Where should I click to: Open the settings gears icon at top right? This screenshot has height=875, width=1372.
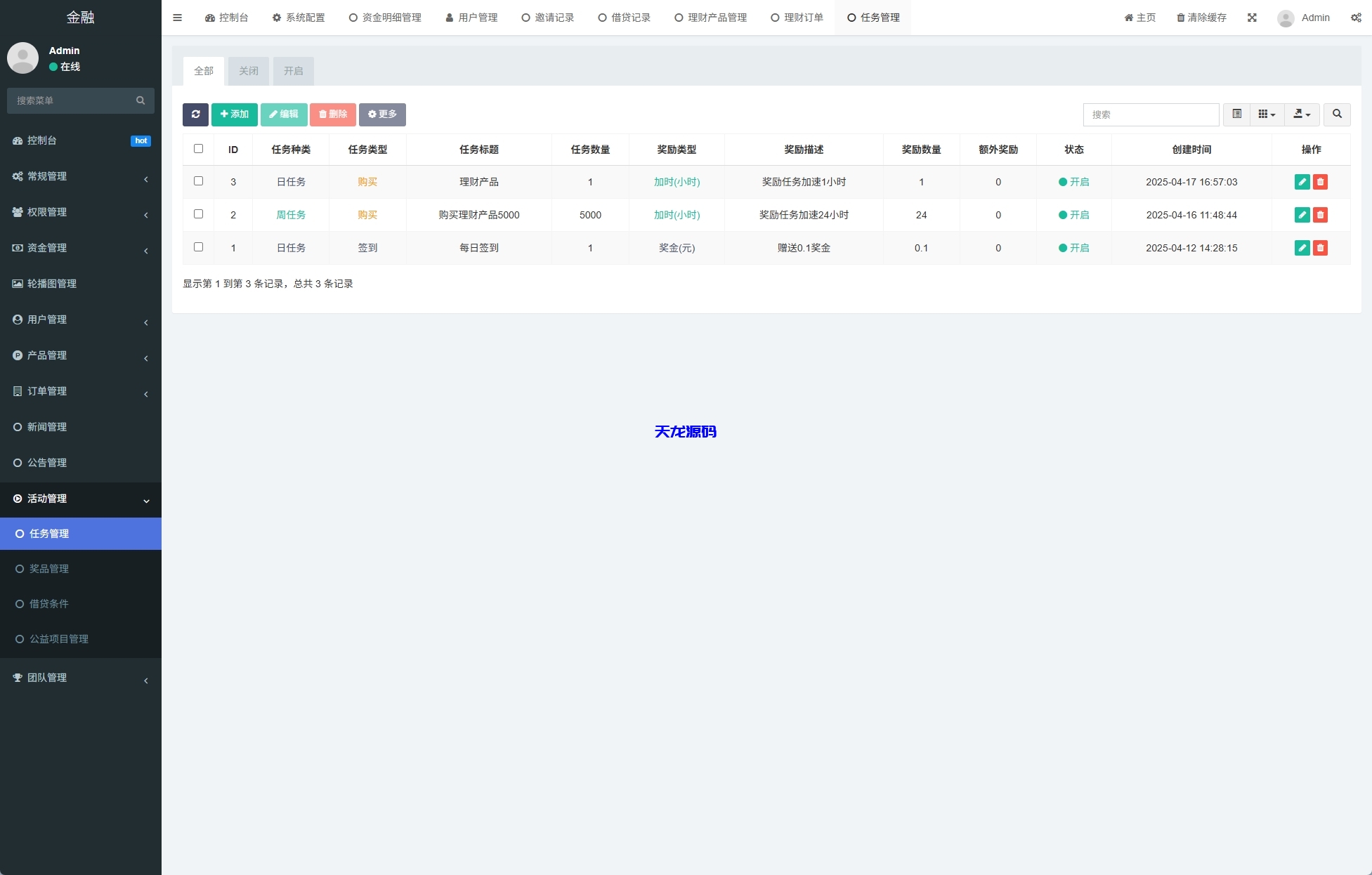click(1356, 18)
